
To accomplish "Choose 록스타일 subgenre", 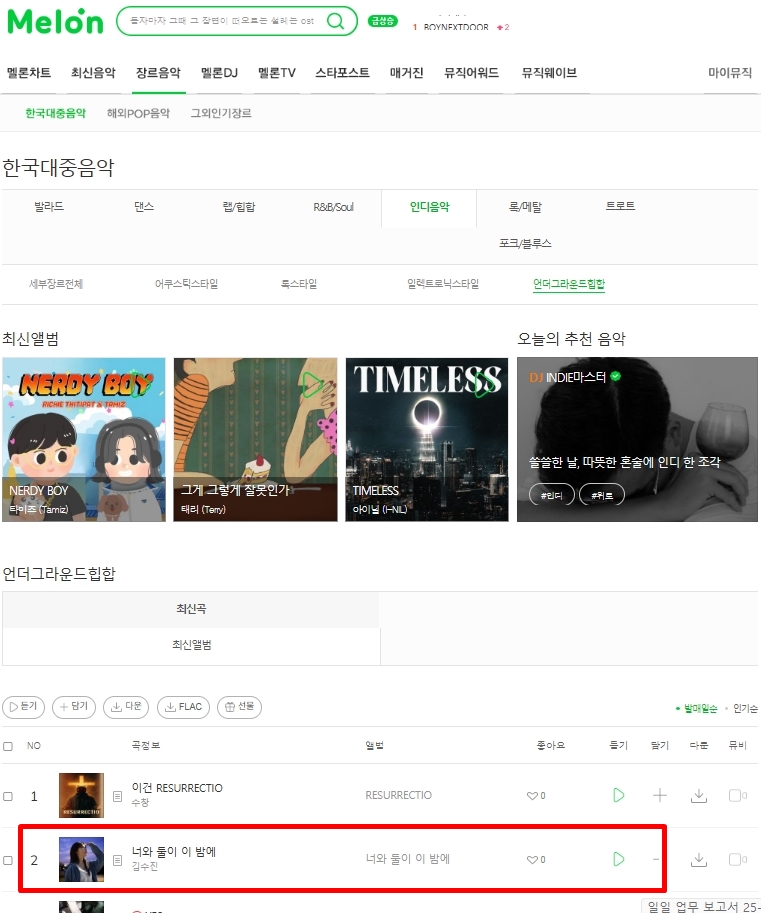I will point(299,284).
